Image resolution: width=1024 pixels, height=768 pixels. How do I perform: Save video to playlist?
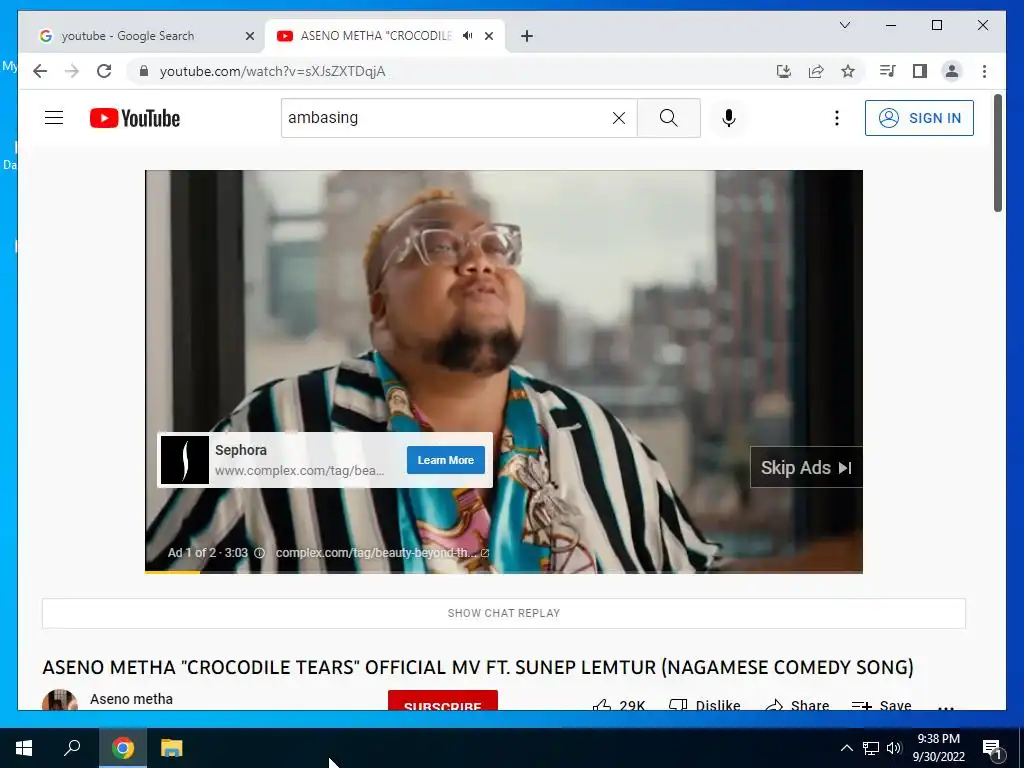coord(882,704)
